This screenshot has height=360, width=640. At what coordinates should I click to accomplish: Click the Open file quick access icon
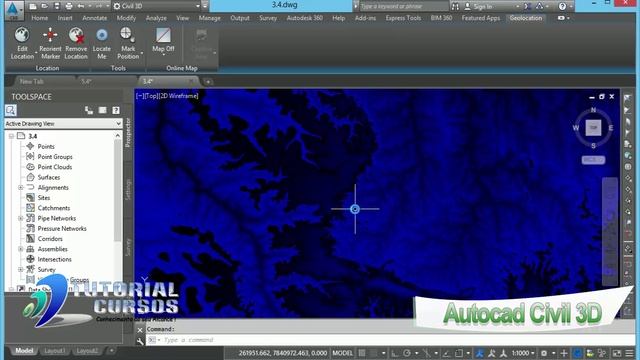(45, 6)
